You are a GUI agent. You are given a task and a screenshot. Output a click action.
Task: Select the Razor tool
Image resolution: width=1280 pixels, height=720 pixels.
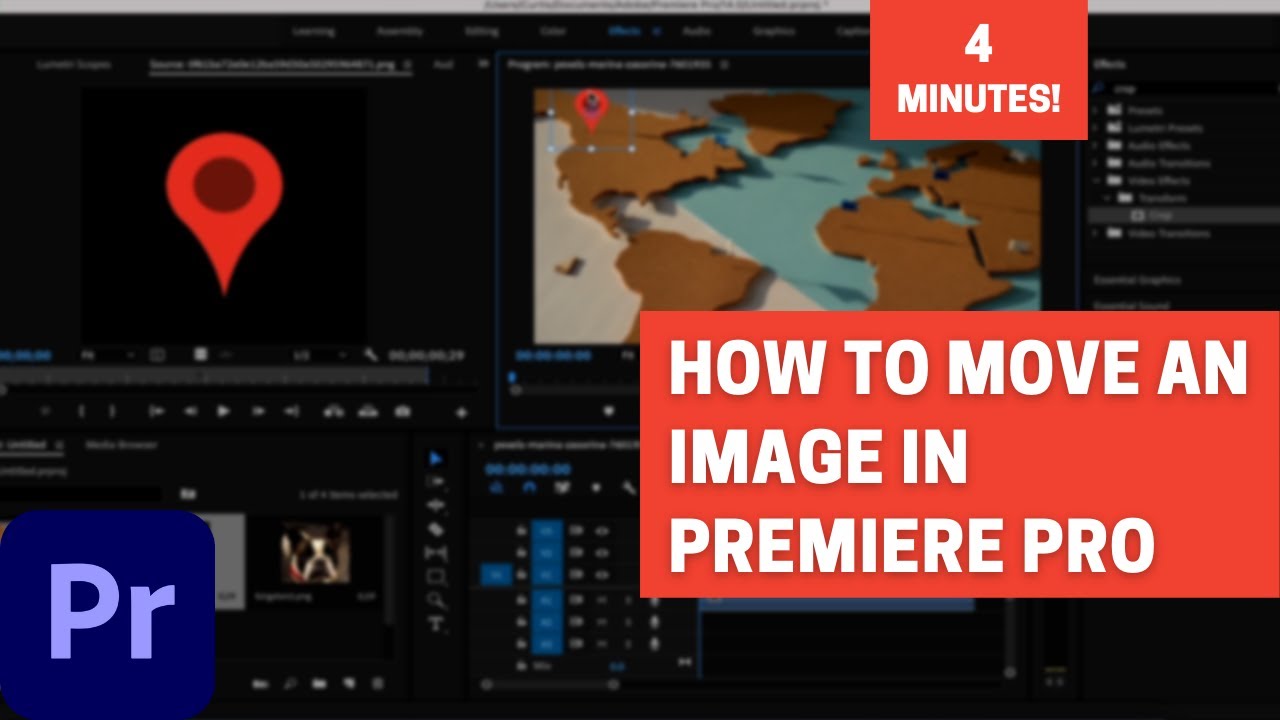click(x=436, y=529)
